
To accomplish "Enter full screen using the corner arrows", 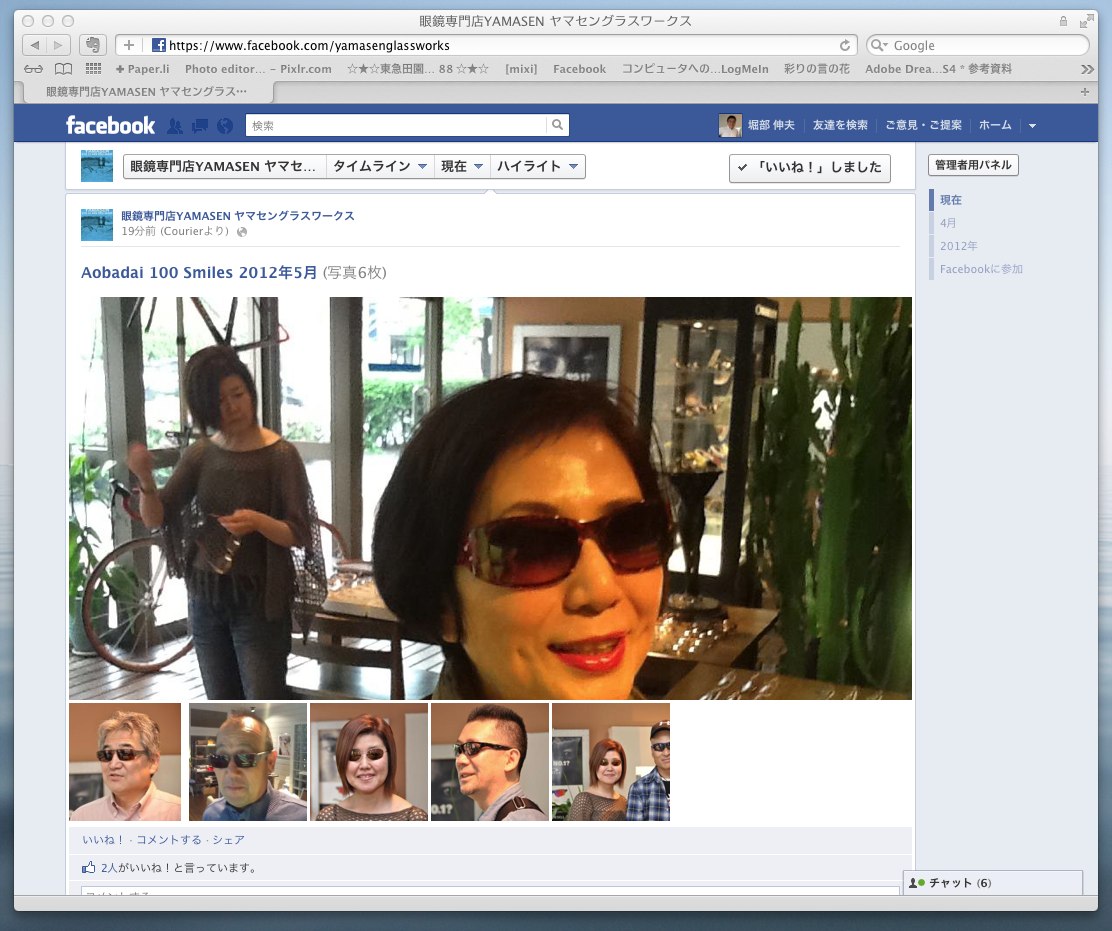I will pos(1086,21).
